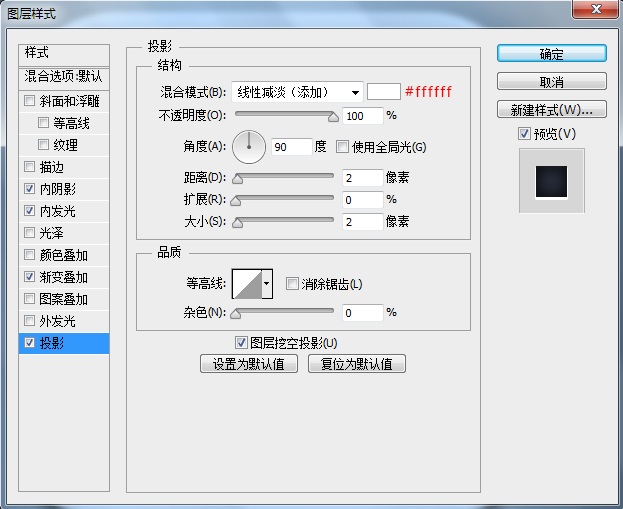This screenshot has height=509, width=623.
Task: Click the 扩展 slider handle
Action: (236, 201)
